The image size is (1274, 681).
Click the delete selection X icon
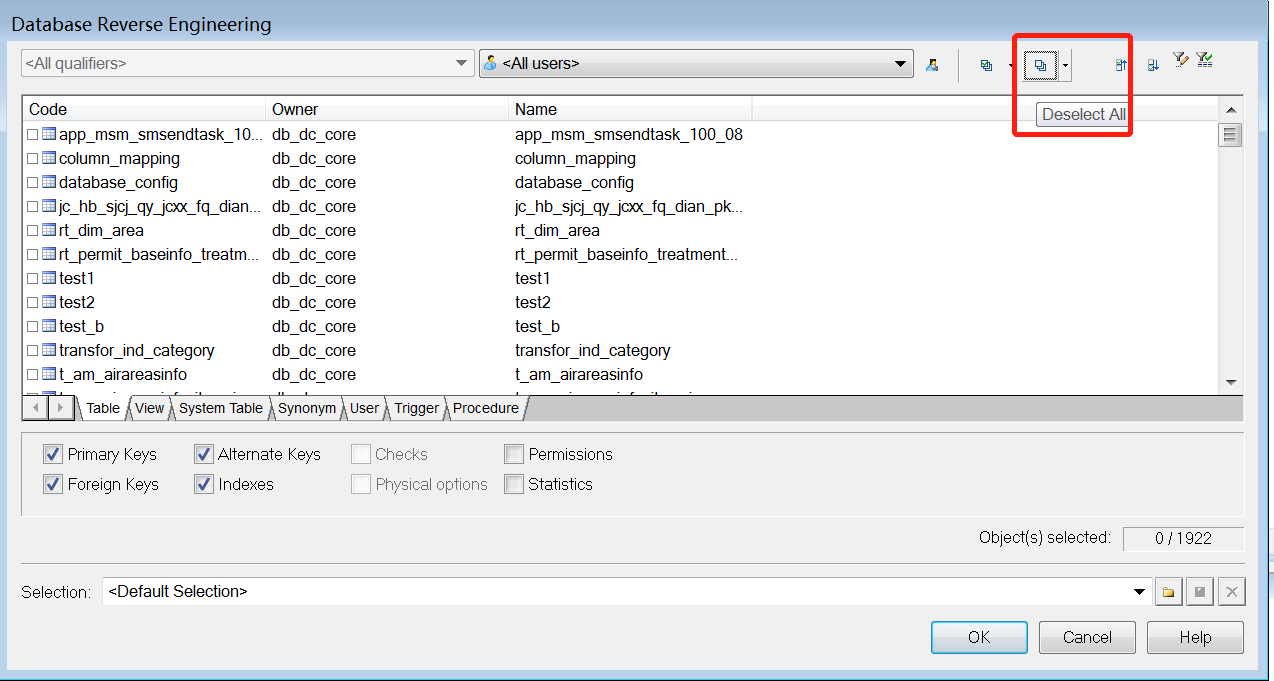[x=1232, y=592]
